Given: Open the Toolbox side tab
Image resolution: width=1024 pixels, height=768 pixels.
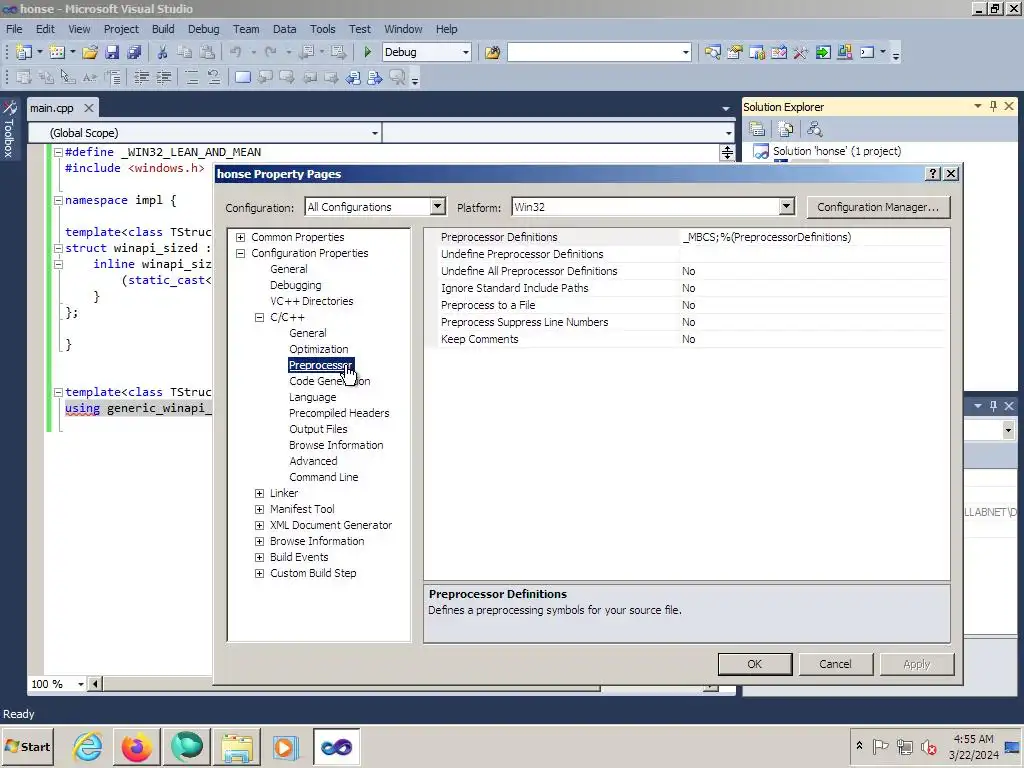Looking at the screenshot, I should pyautogui.click(x=8, y=129).
